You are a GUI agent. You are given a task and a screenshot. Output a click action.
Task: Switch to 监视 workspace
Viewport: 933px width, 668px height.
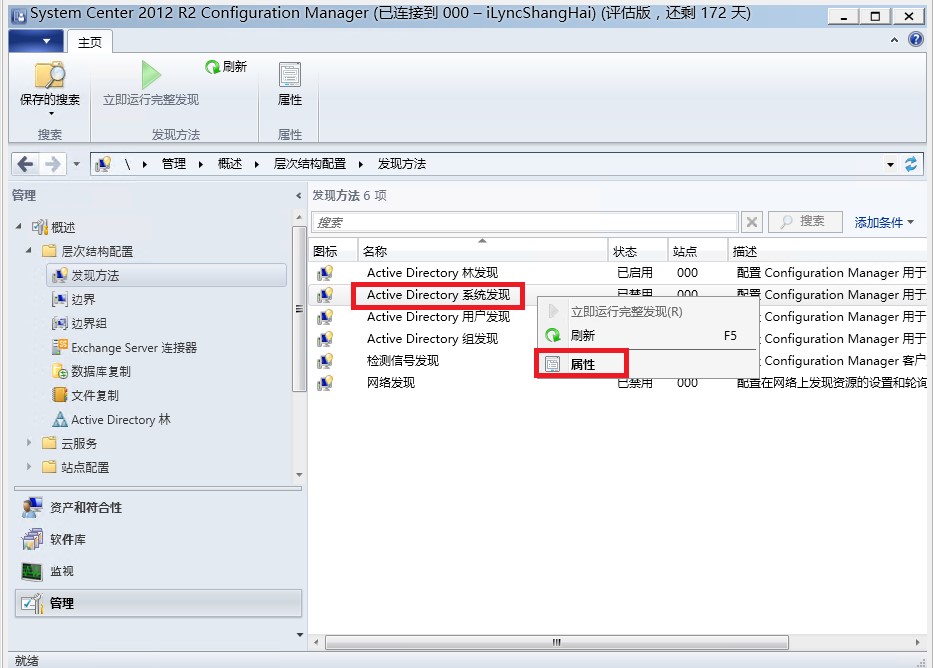(x=158, y=571)
